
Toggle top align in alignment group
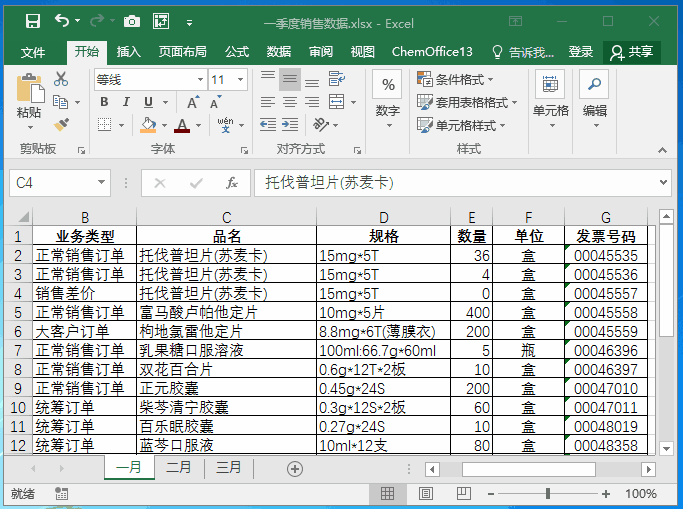coord(268,79)
